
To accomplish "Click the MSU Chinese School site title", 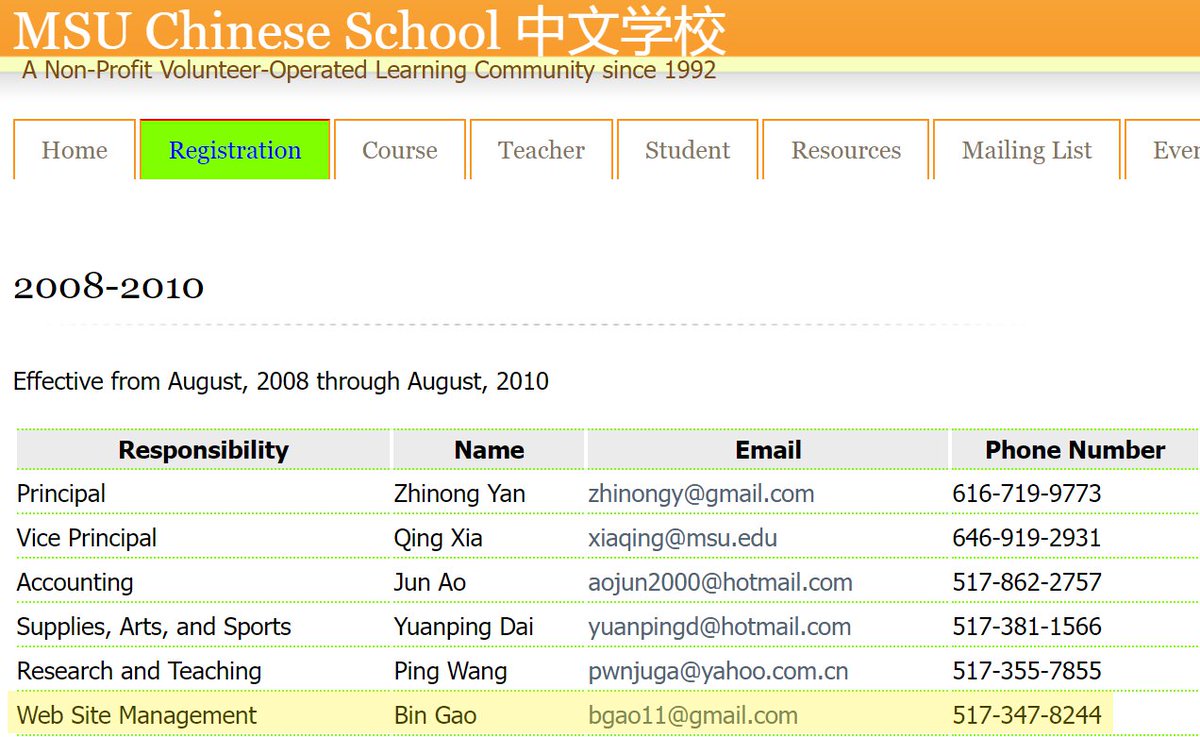I will tap(369, 32).
